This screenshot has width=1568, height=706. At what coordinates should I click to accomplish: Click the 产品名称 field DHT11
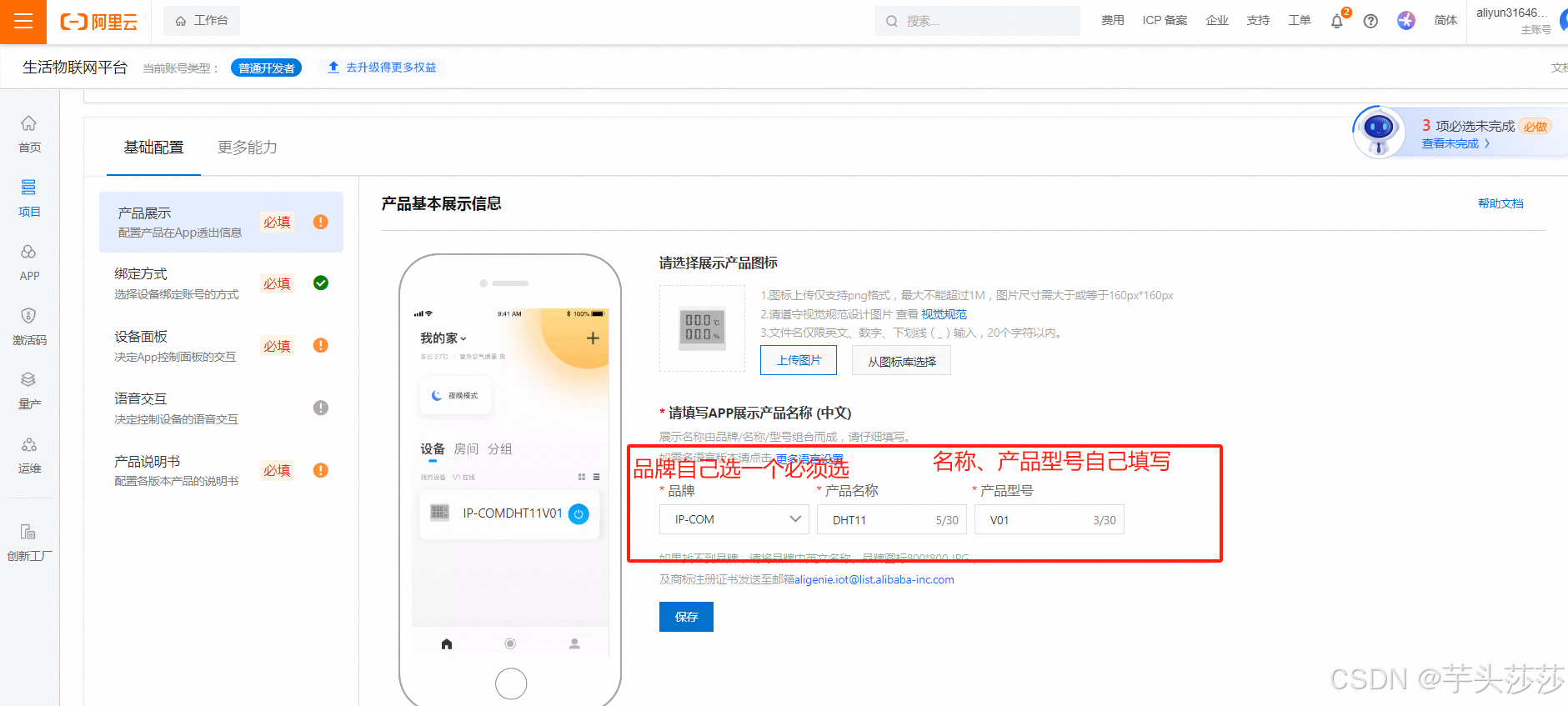(x=891, y=519)
